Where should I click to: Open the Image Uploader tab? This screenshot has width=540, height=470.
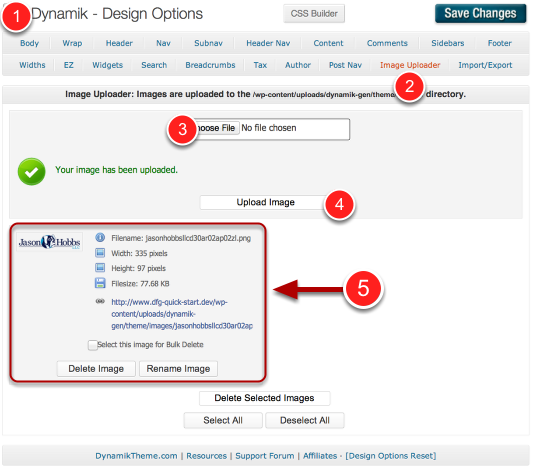[411, 65]
